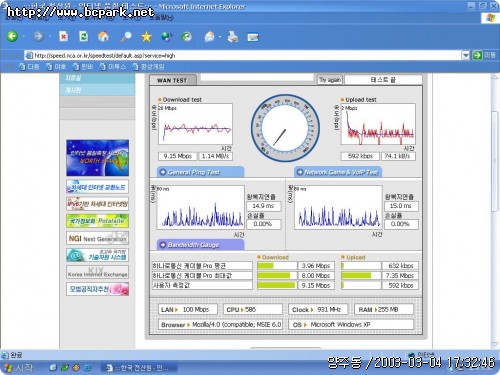The image size is (500, 375).
Task: Open the 다음 link in Links bar
Action: [x=29, y=67]
